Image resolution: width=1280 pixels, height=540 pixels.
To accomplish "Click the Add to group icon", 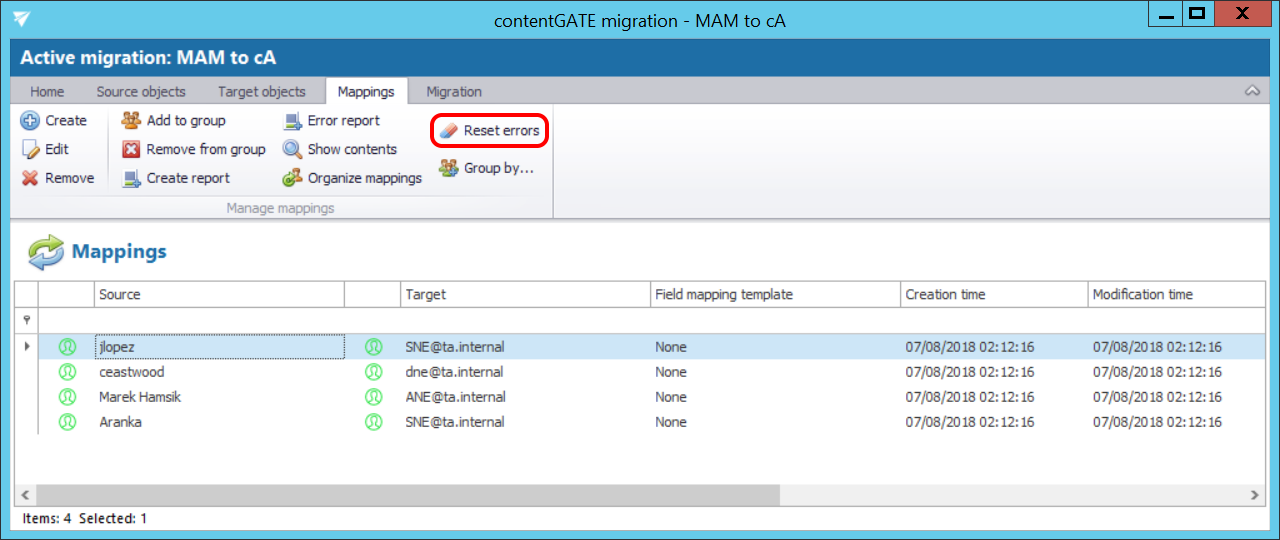I will pos(131,121).
